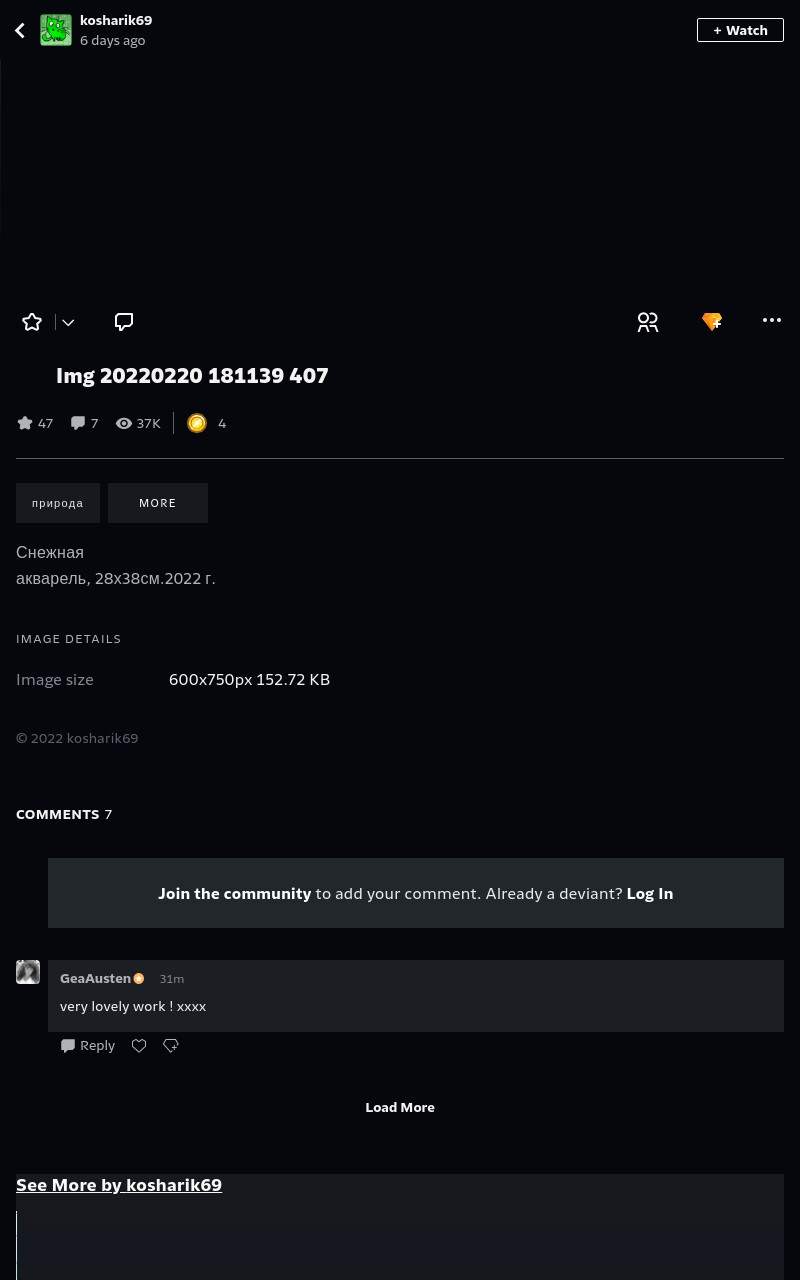This screenshot has height=1280, width=800.
Task: Expand the dropdown arrow next to the favourite star
Action: click(68, 322)
